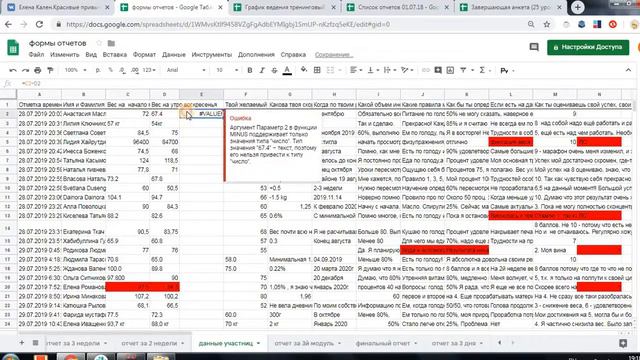This screenshot has height=360, width=640.
Task: Open the fill color picker
Action: 304,70
